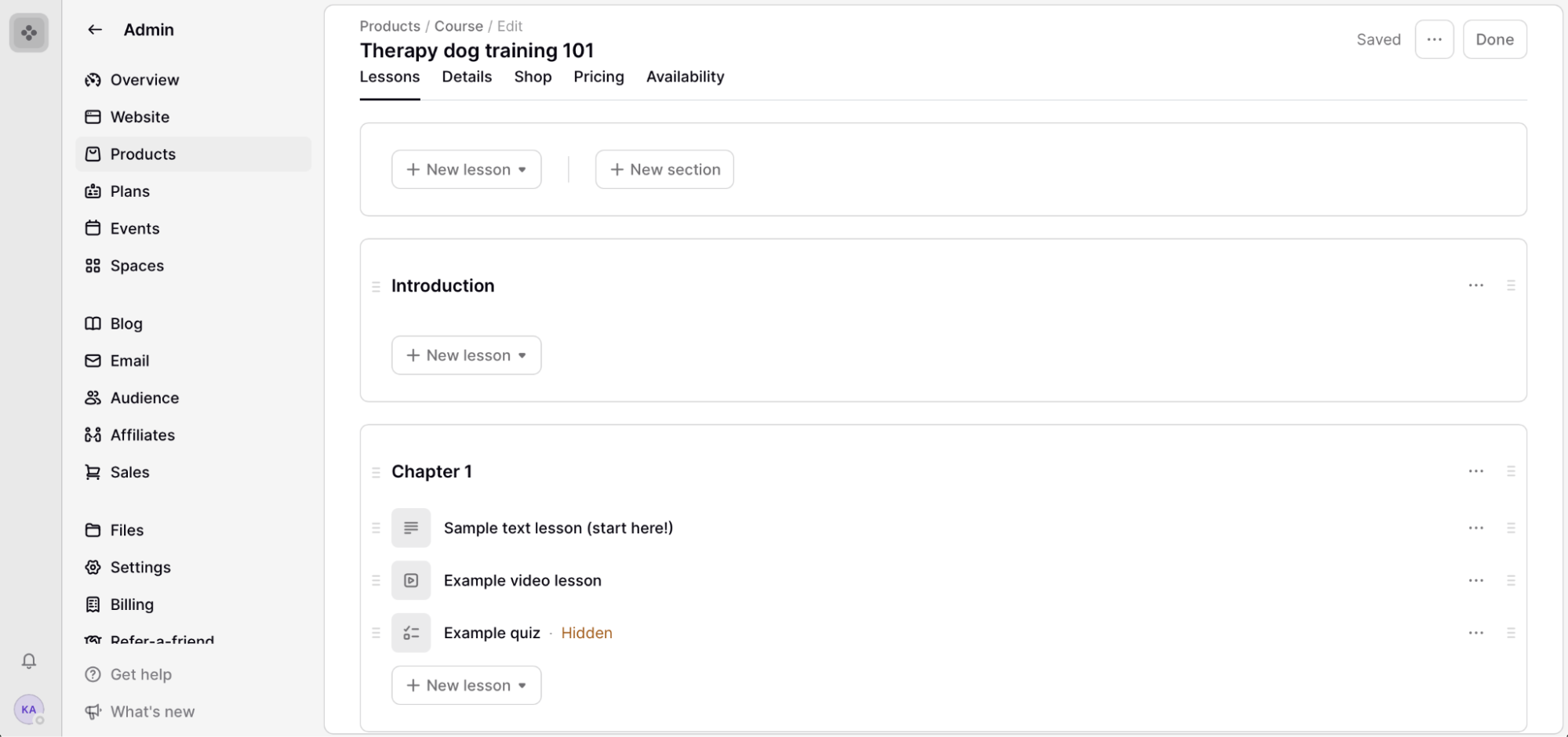Go to Website in the sidebar
Screen dimensions: 1568x737
pyautogui.click(x=193, y=117)
